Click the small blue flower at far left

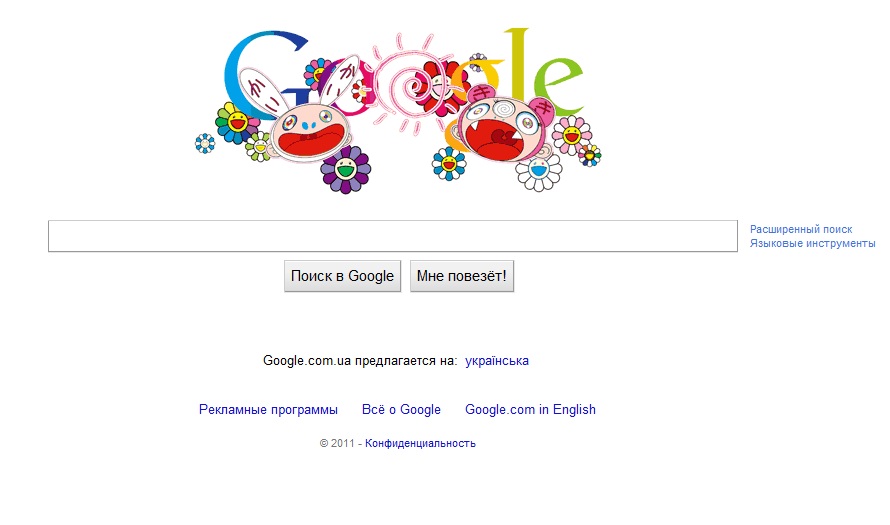pos(205,143)
